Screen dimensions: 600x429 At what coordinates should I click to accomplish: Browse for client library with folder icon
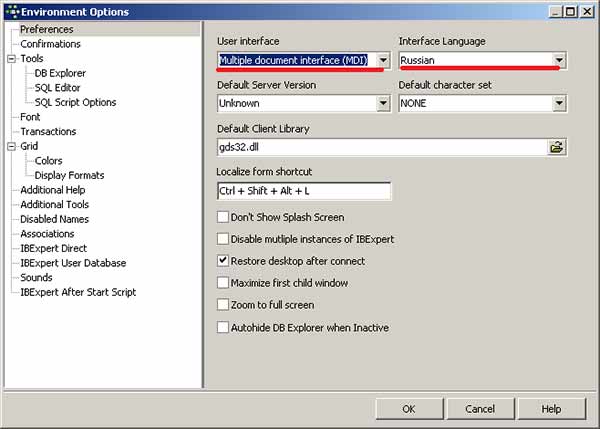click(x=556, y=147)
